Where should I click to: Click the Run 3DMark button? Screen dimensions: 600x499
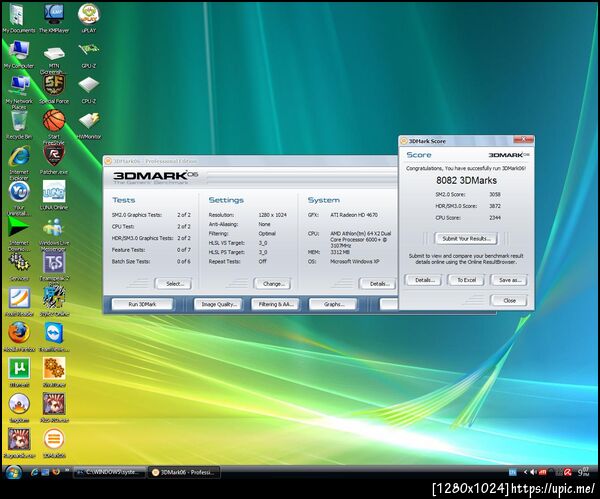[142, 304]
